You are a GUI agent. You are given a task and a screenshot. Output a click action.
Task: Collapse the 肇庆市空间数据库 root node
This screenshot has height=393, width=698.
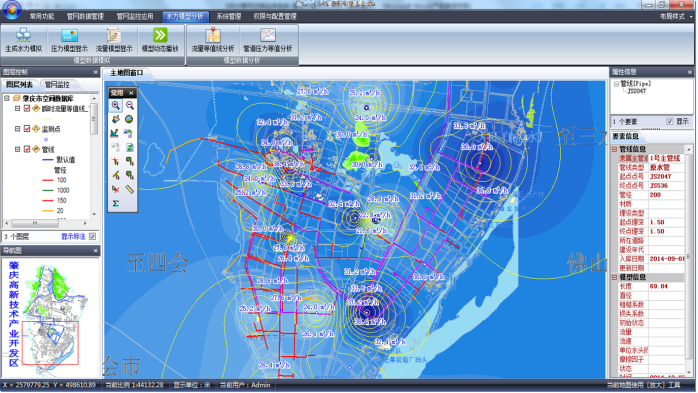(x=7, y=98)
